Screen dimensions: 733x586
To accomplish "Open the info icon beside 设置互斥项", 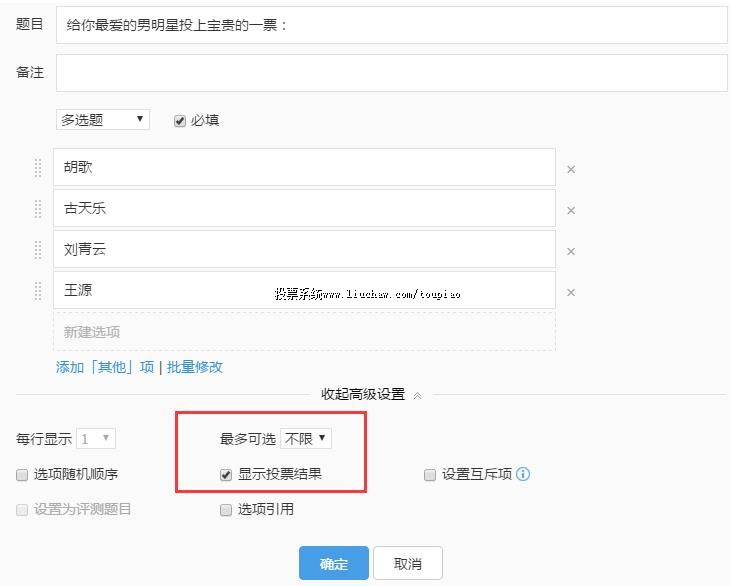I will (522, 474).
